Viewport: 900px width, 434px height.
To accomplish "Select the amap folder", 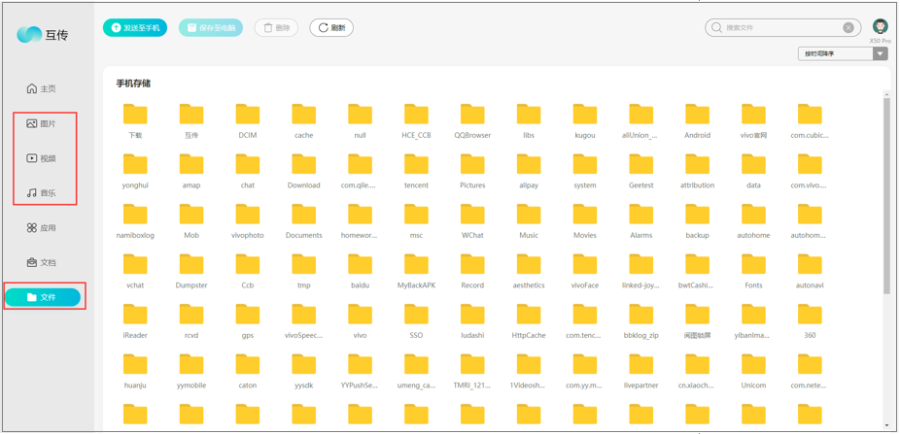I will tap(192, 170).
